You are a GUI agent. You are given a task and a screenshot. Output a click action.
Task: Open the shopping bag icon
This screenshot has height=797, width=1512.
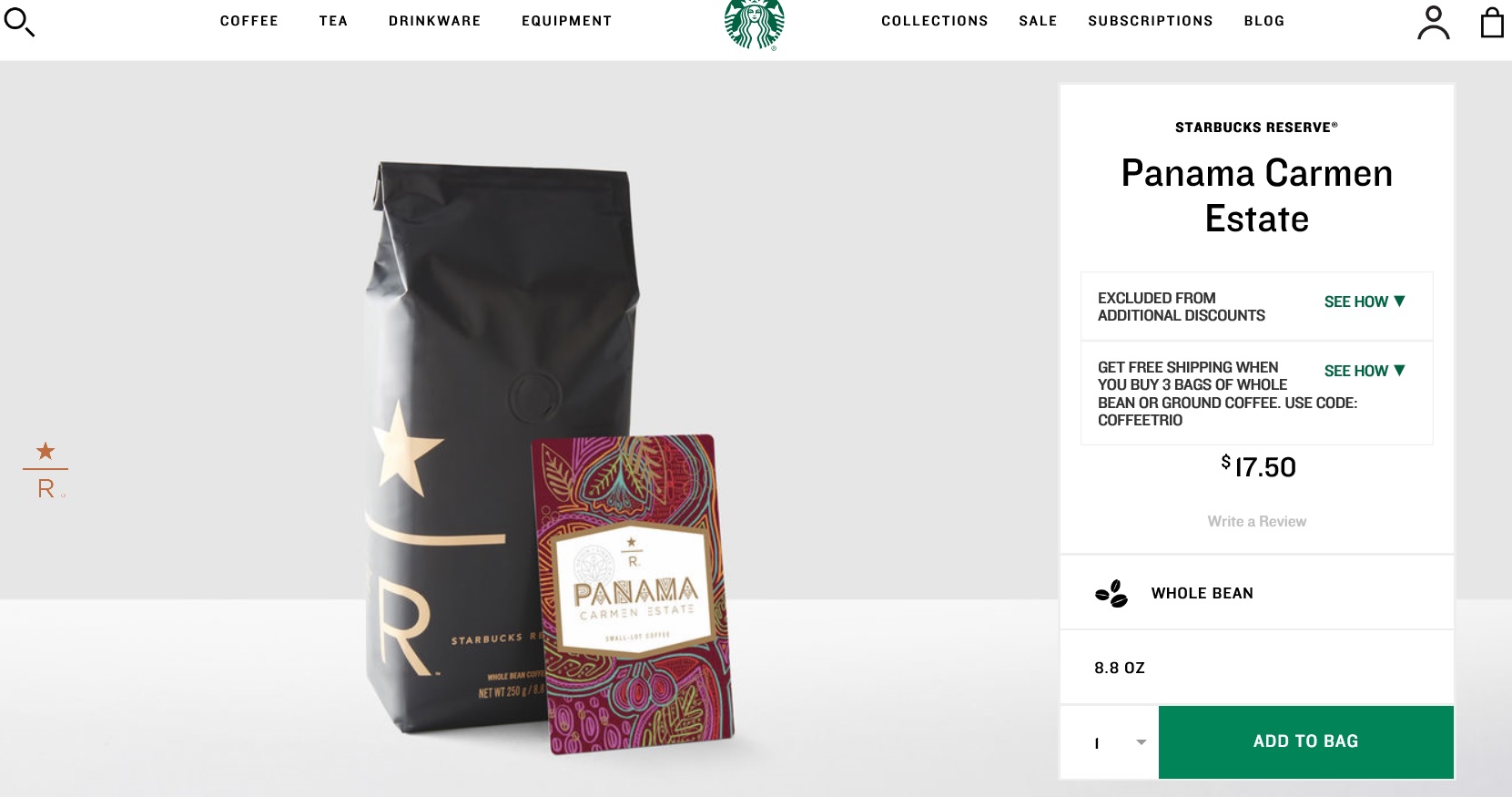(1492, 22)
